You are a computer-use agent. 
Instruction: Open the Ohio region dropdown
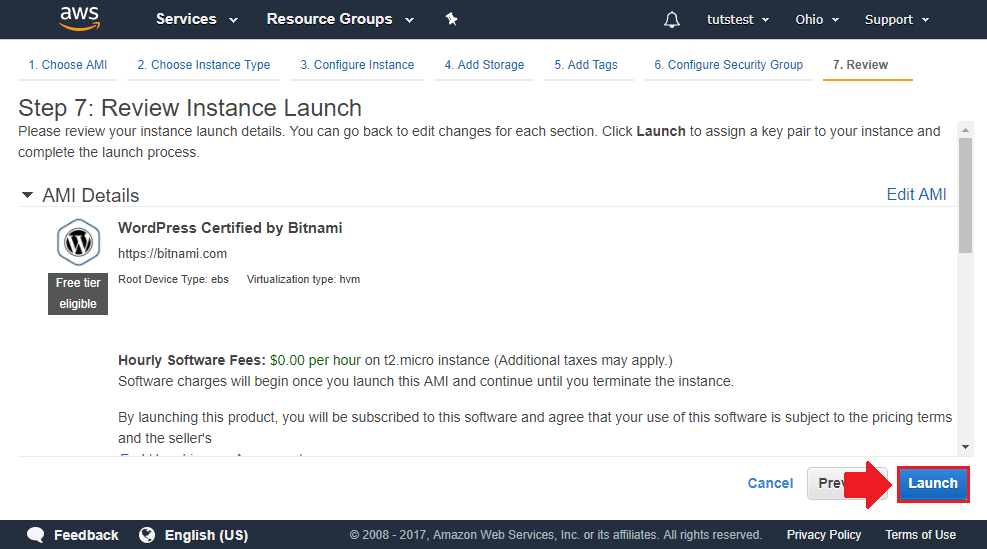coord(817,20)
